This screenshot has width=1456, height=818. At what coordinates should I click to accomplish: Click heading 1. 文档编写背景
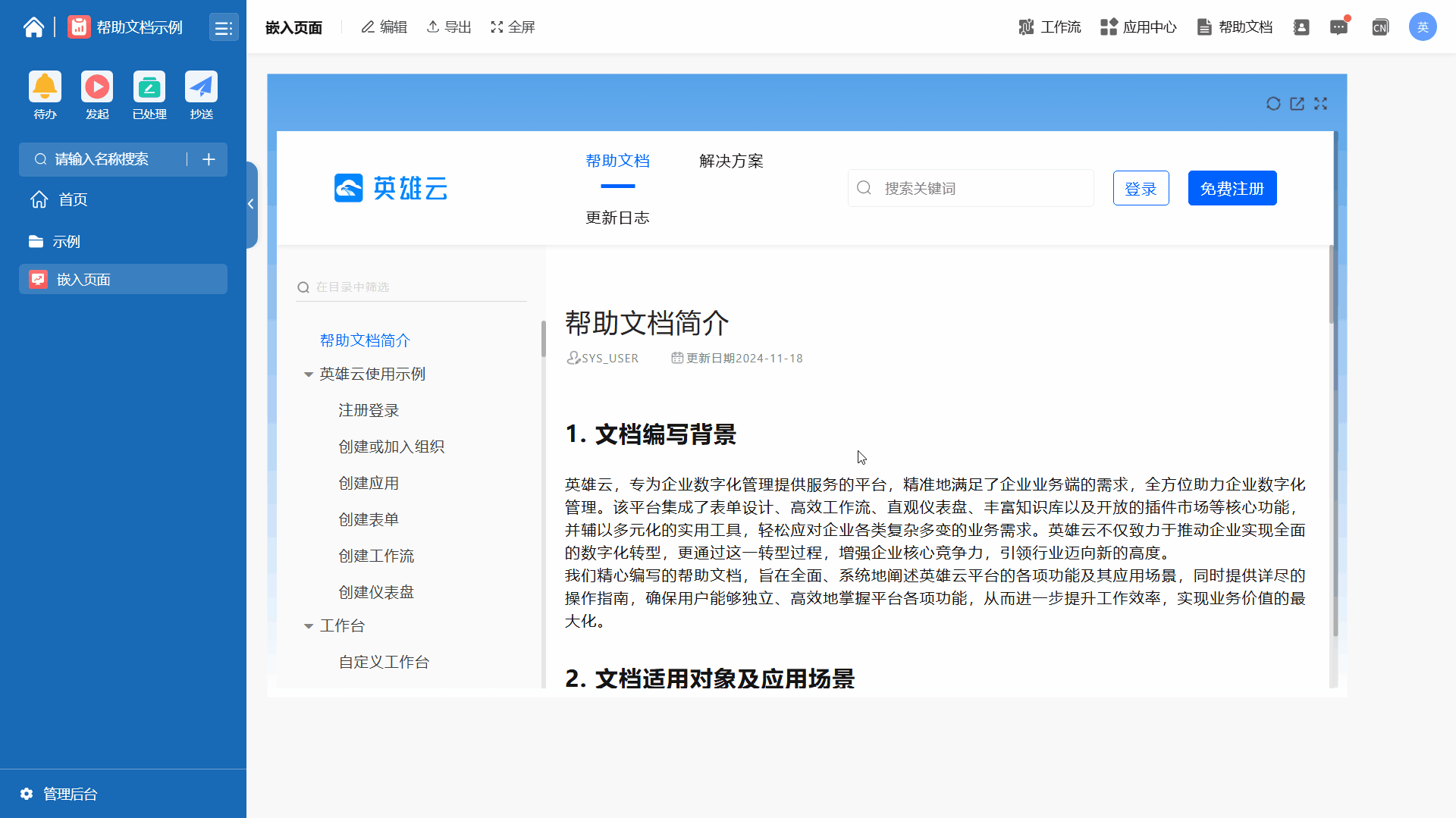coord(651,434)
